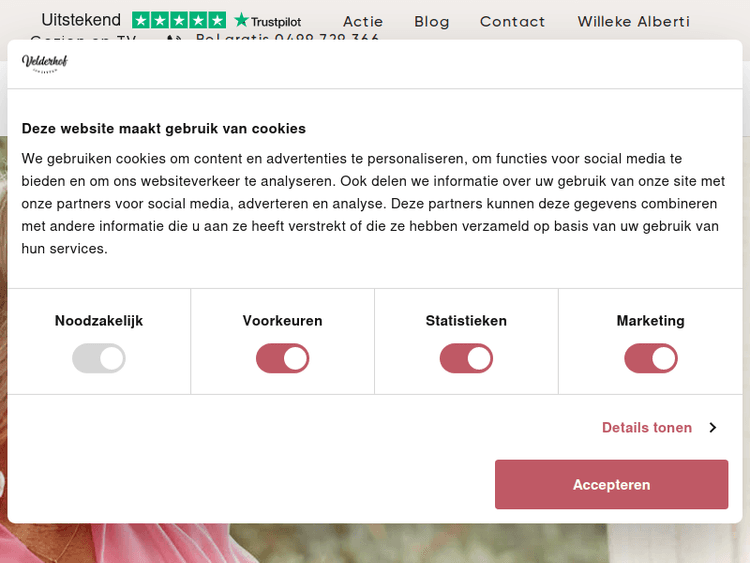Select Willeke Alberti in navigation

pos(634,22)
